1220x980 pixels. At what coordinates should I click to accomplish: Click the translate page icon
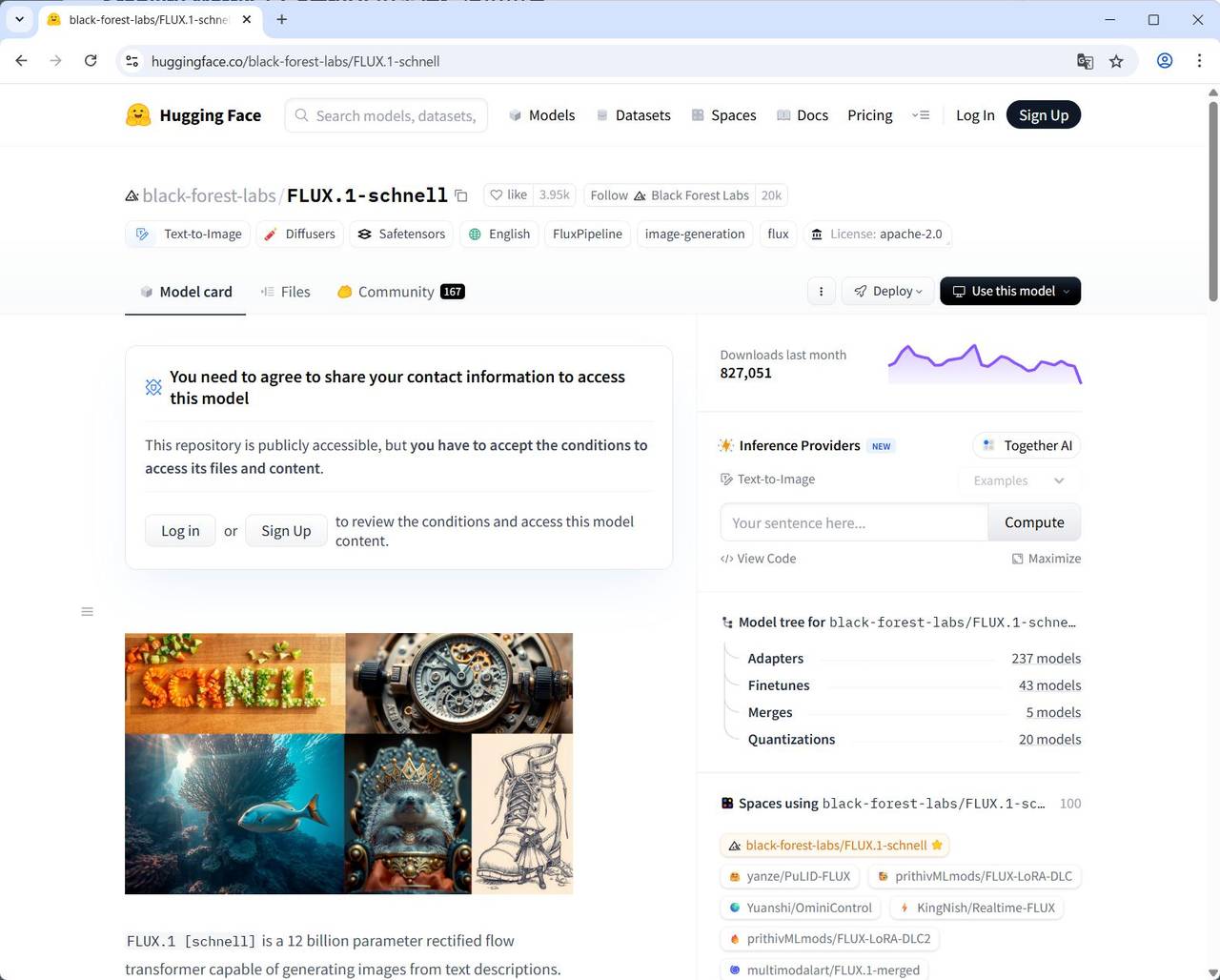[1085, 61]
